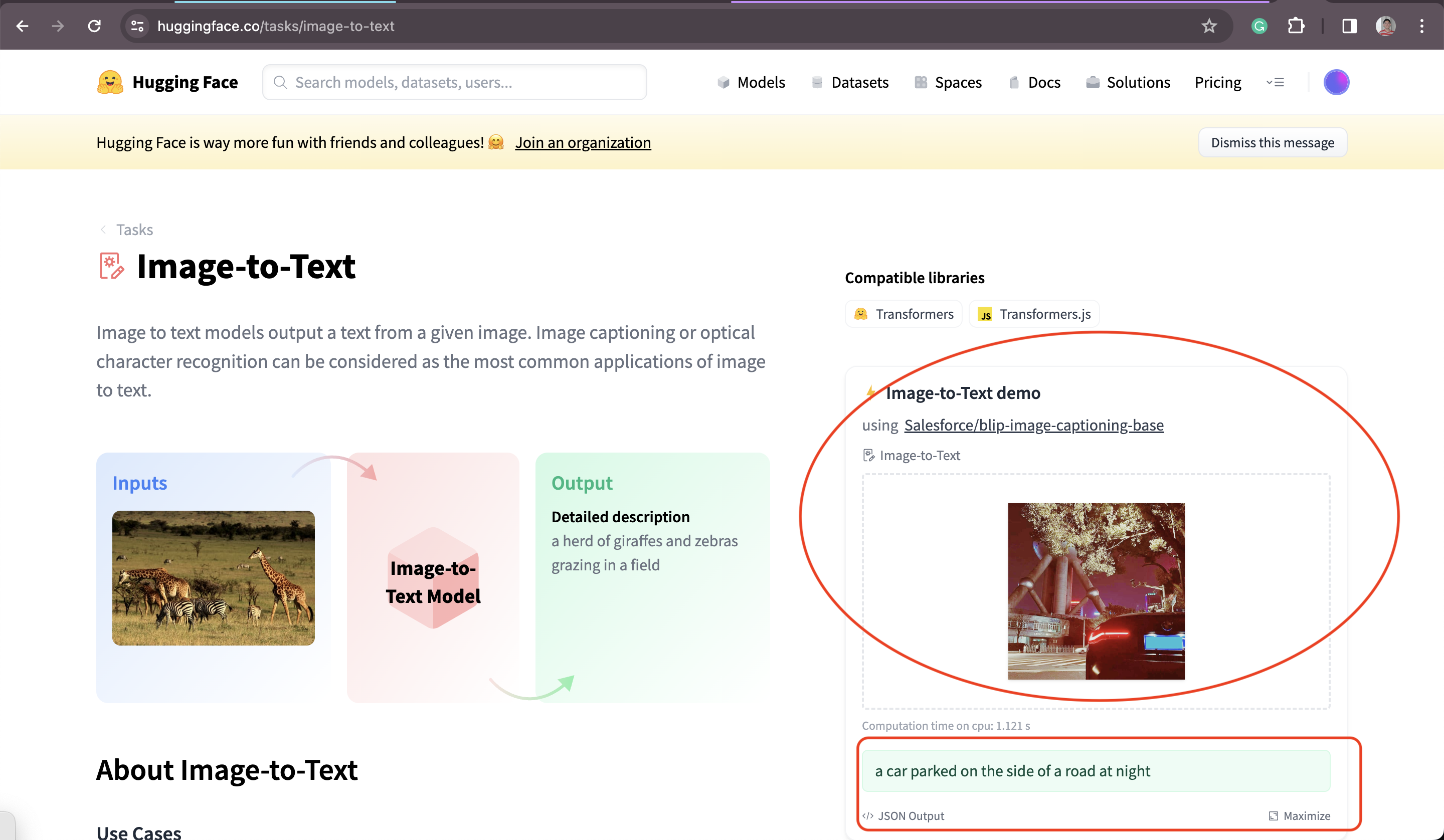Navigate back to Tasks breadcrumb
The width and height of the screenshot is (1444, 840).
tap(135, 230)
